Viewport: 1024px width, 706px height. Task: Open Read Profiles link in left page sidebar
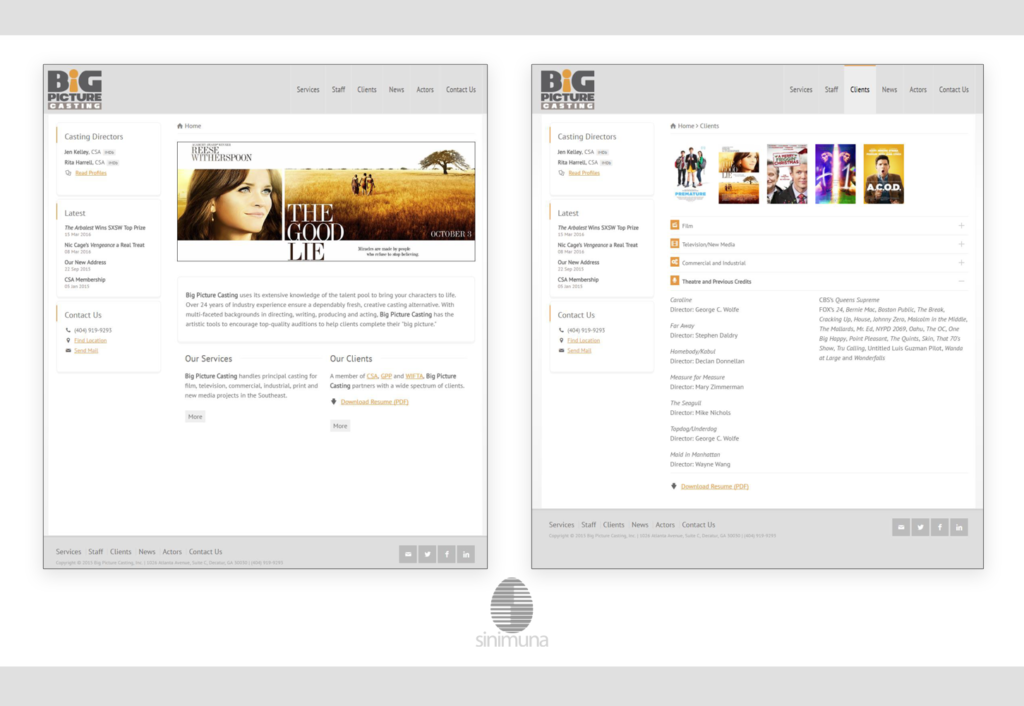pyautogui.click(x=91, y=173)
